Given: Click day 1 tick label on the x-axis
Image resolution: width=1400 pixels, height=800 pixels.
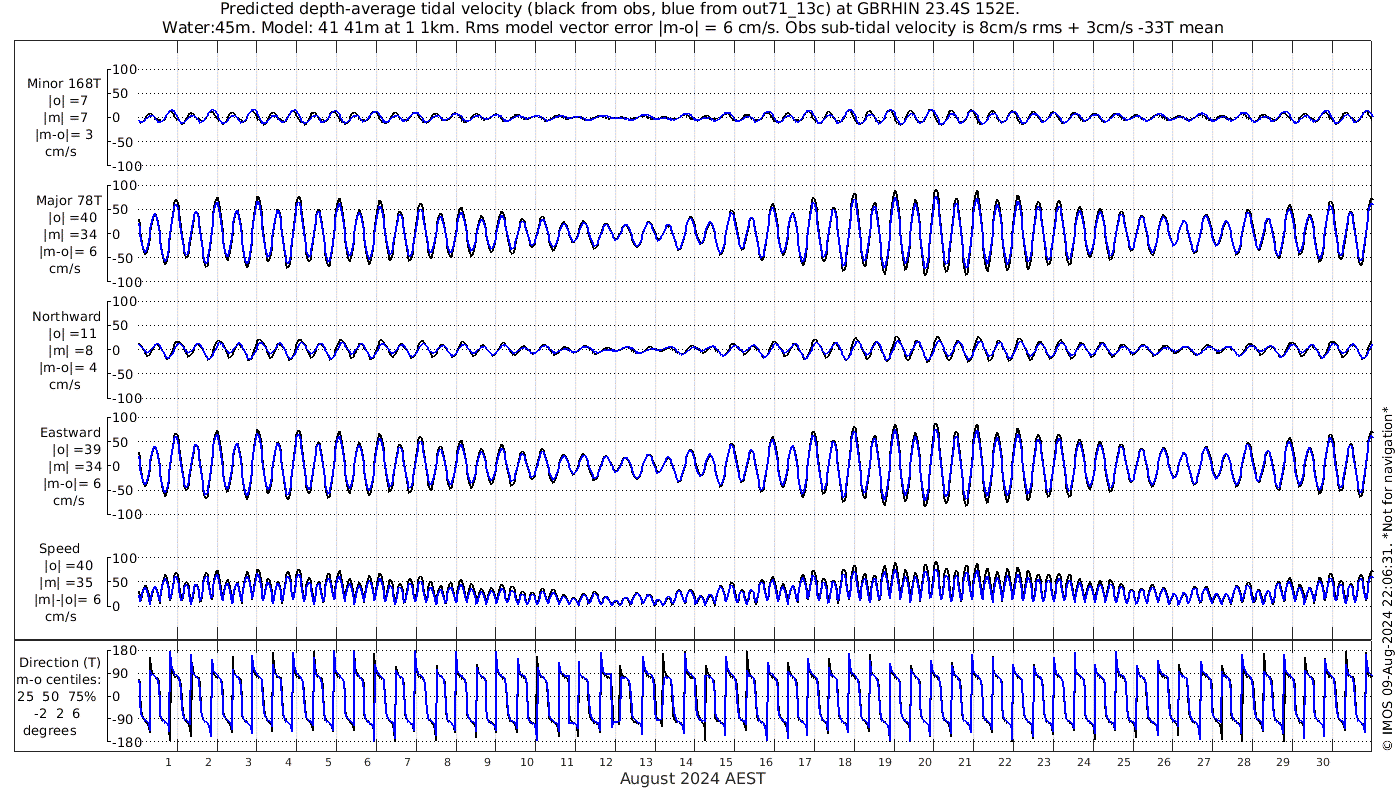Looking at the screenshot, I should tap(169, 762).
